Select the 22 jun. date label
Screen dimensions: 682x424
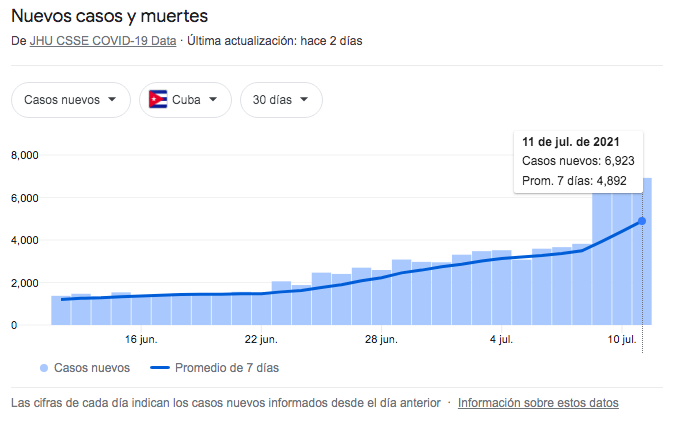tap(260, 340)
